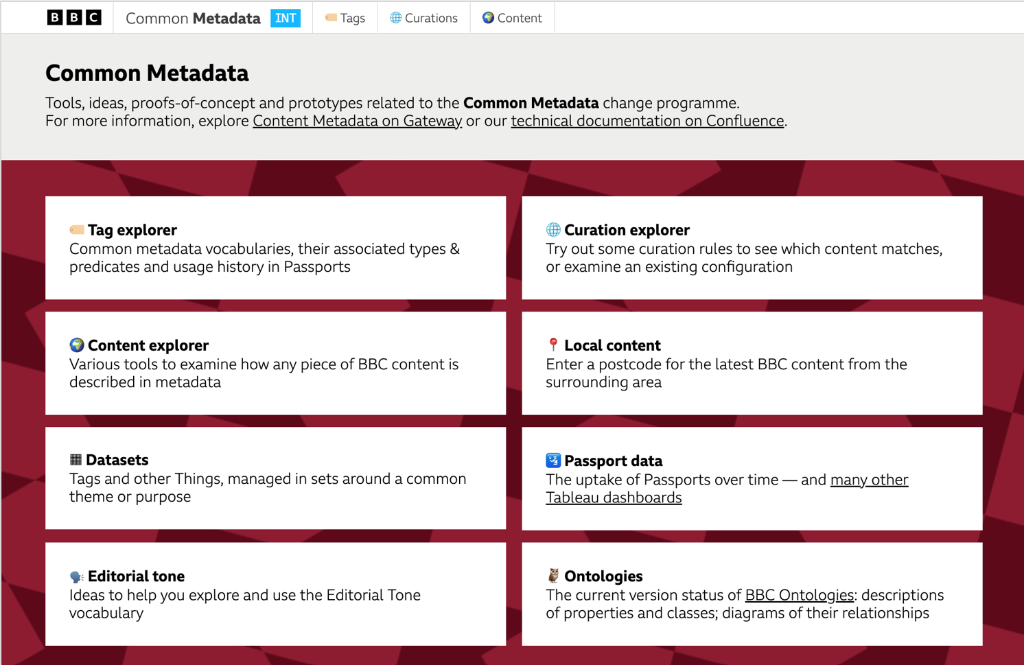This screenshot has height=665, width=1024.
Task: Click the owl icon on Ontologies card
Action: (x=553, y=576)
